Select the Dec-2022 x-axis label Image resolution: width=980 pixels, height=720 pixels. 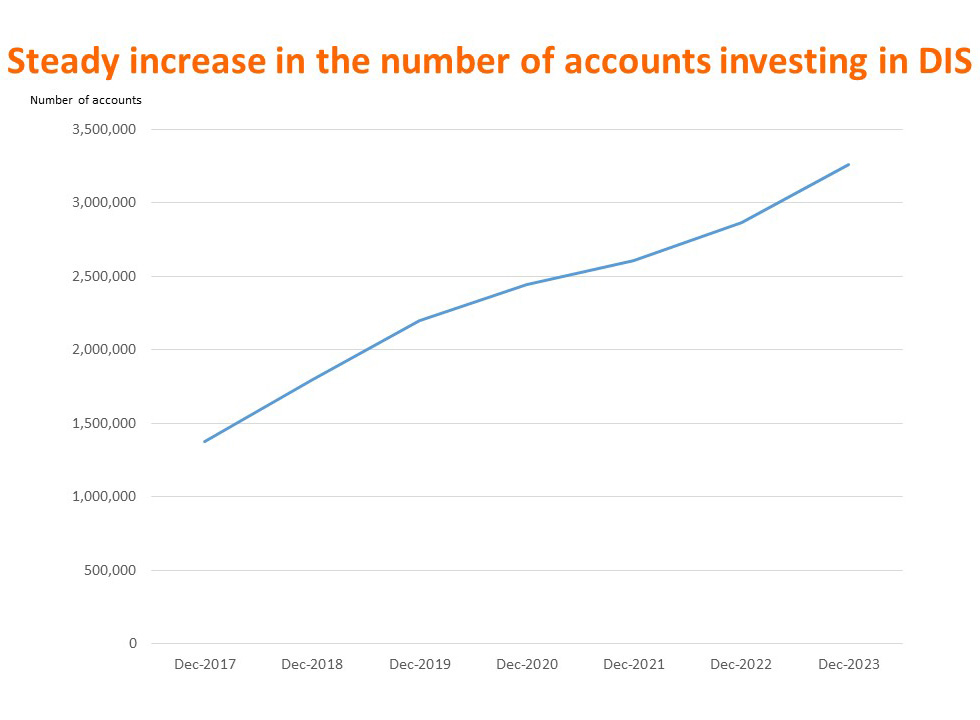(741, 664)
